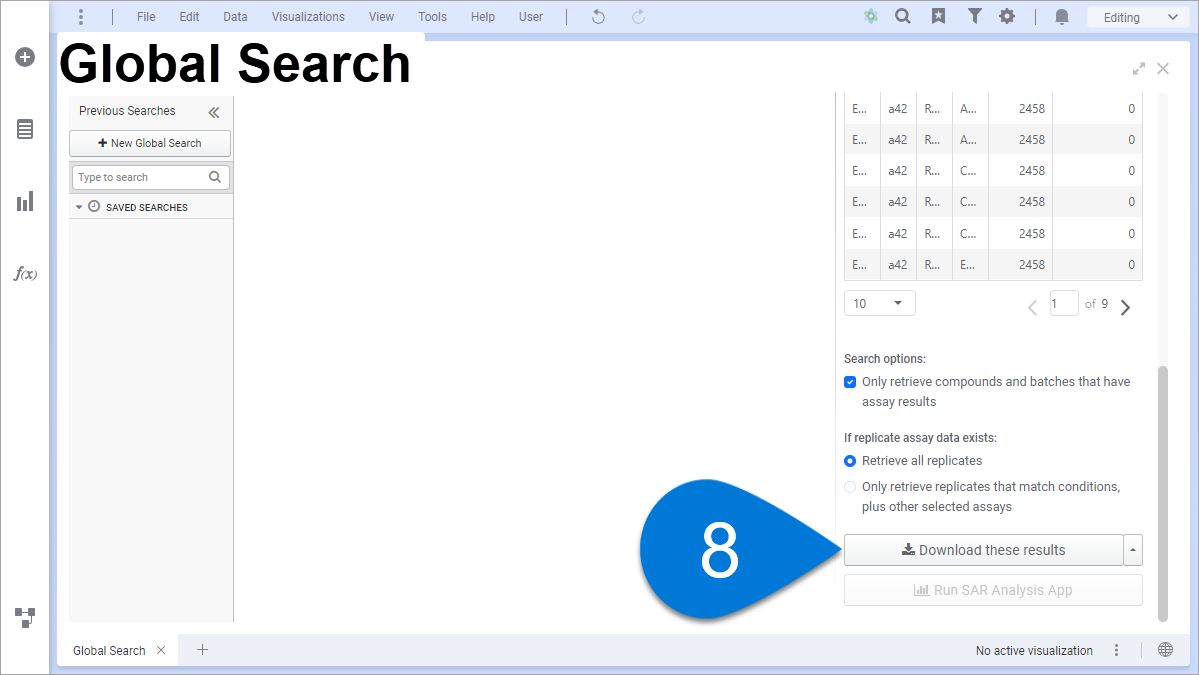Click the Redo arrow icon
The height and width of the screenshot is (675, 1199).
[638, 17]
